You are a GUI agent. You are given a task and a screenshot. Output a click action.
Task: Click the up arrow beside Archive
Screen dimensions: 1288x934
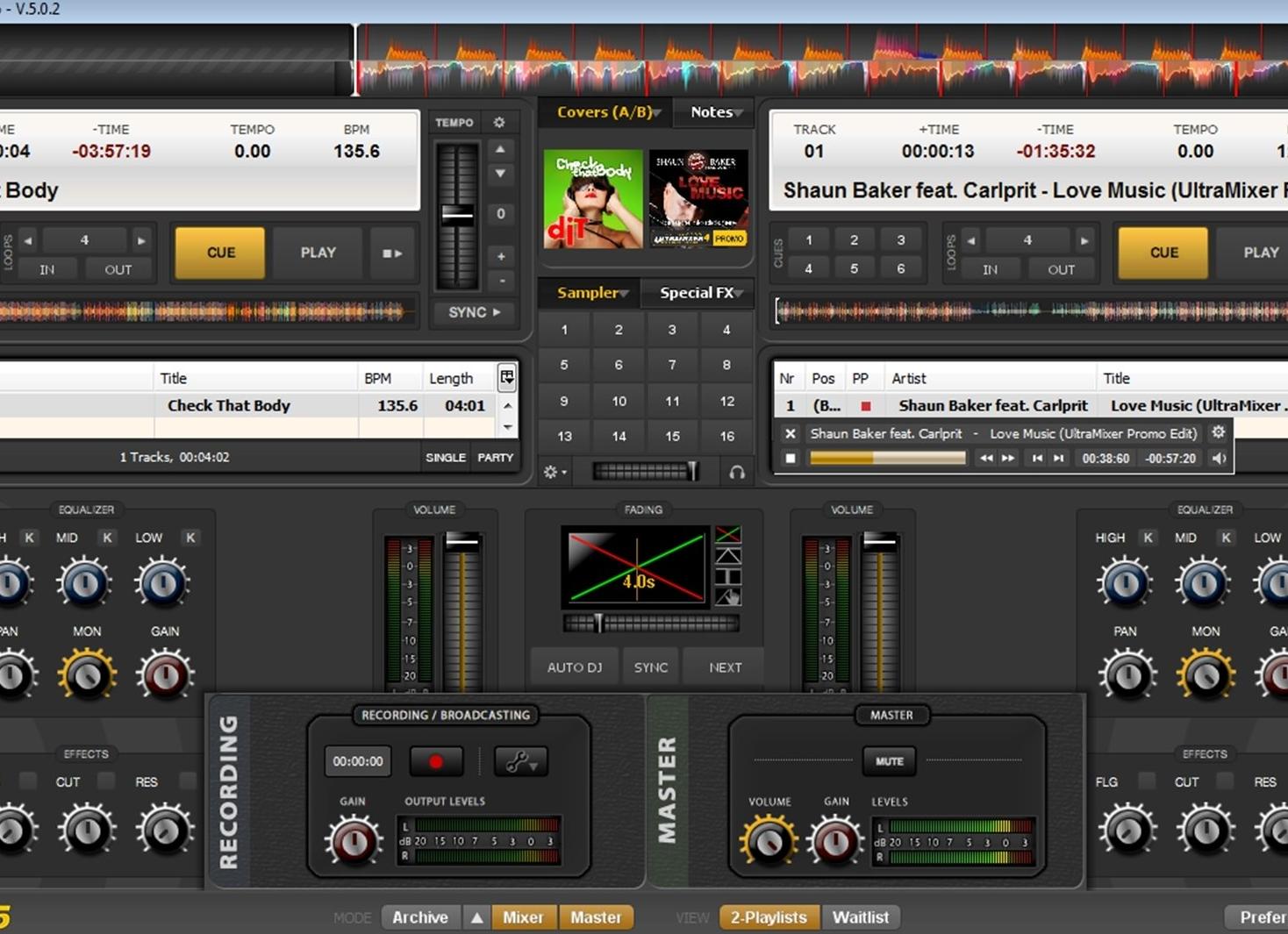477,917
